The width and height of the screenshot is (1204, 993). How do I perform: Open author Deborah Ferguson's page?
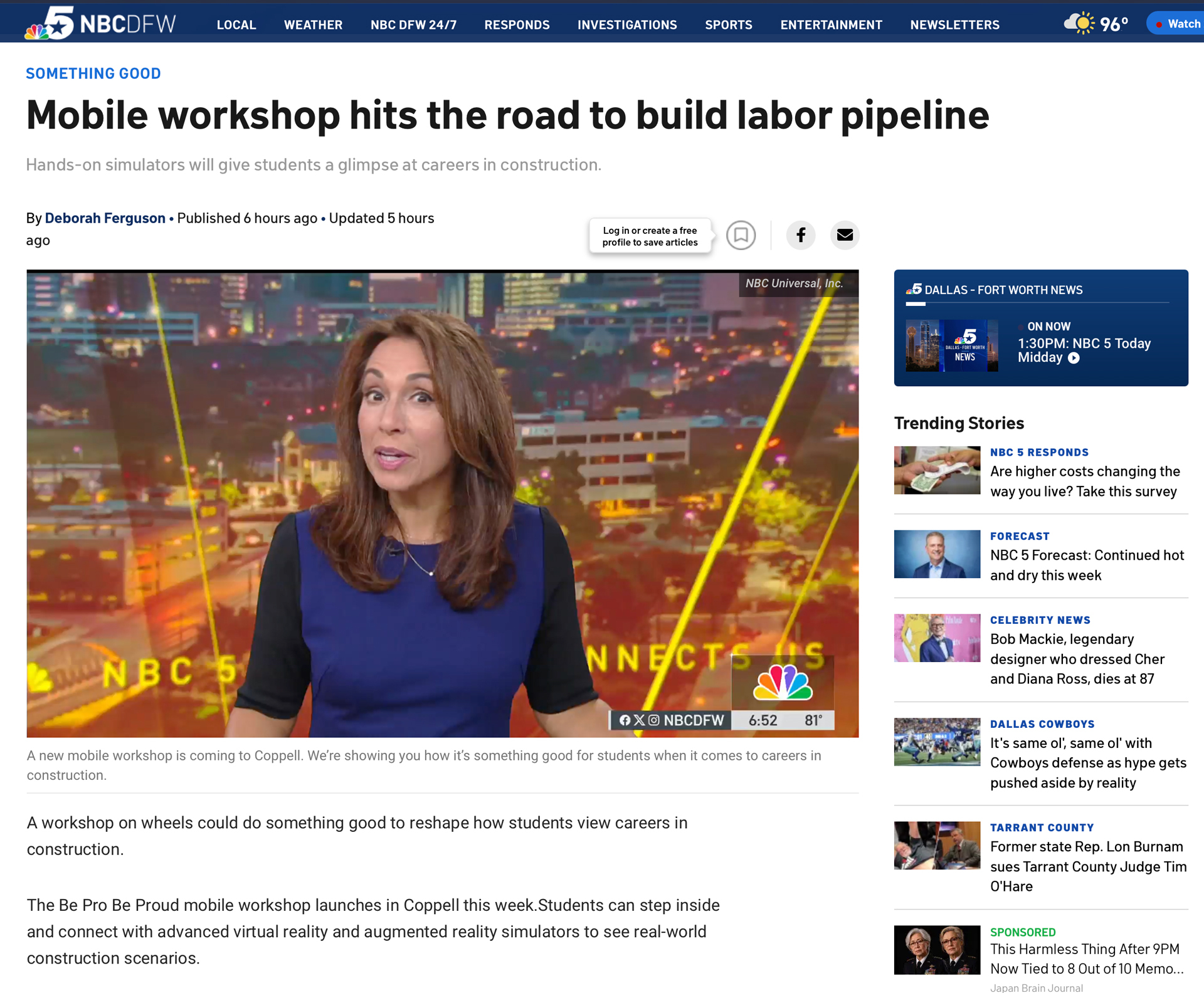point(105,218)
